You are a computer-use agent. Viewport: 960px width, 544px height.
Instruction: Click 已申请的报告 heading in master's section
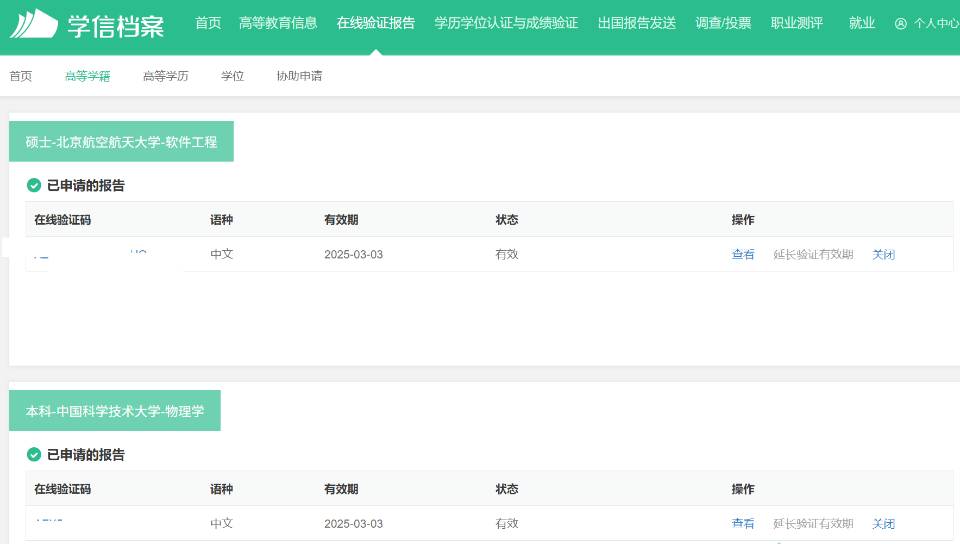click(x=86, y=185)
